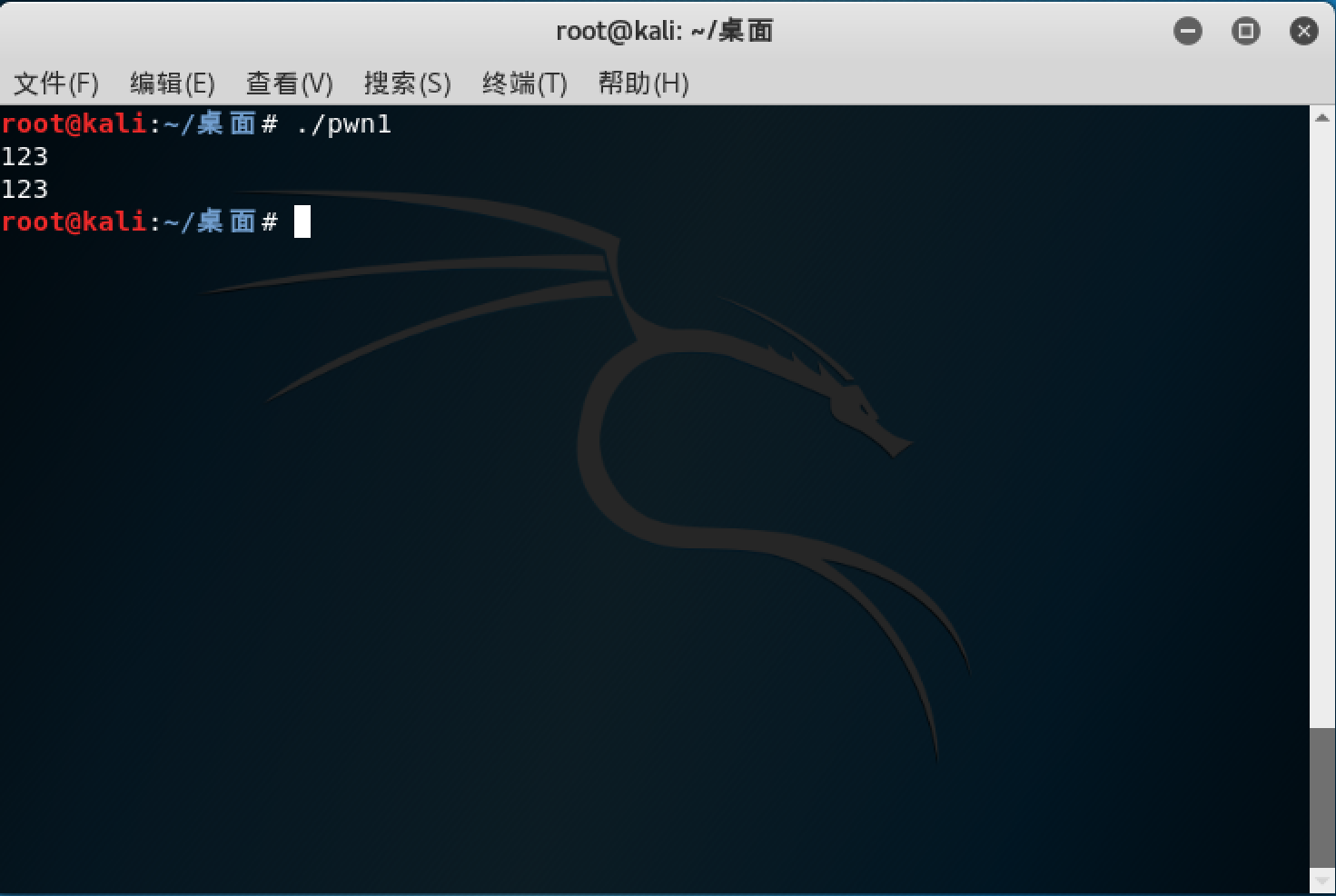Image resolution: width=1336 pixels, height=896 pixels.
Task: Open the 文件(F) menu
Action: tap(55, 84)
